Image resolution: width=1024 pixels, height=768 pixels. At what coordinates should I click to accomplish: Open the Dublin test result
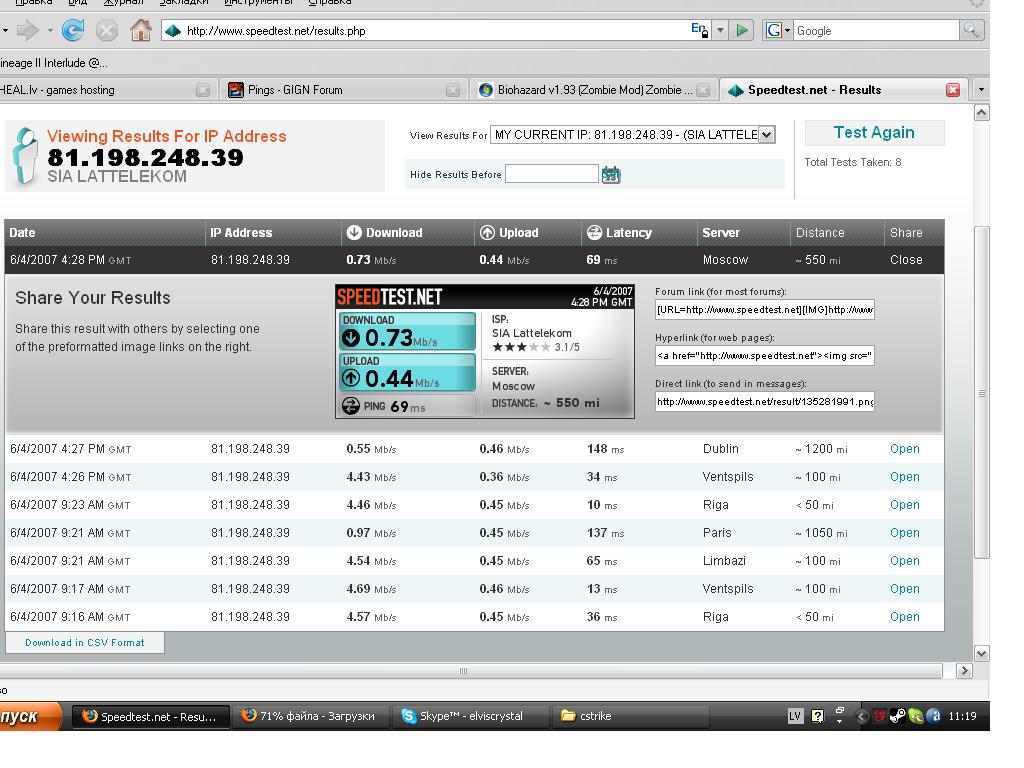coord(904,449)
